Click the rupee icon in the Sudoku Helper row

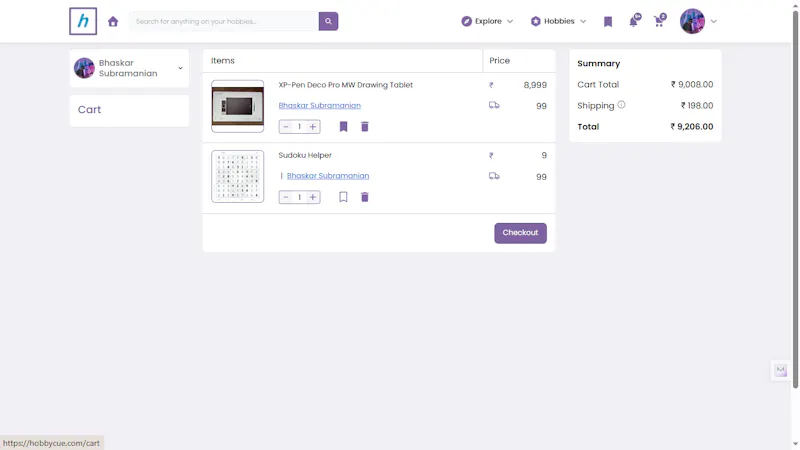491,156
